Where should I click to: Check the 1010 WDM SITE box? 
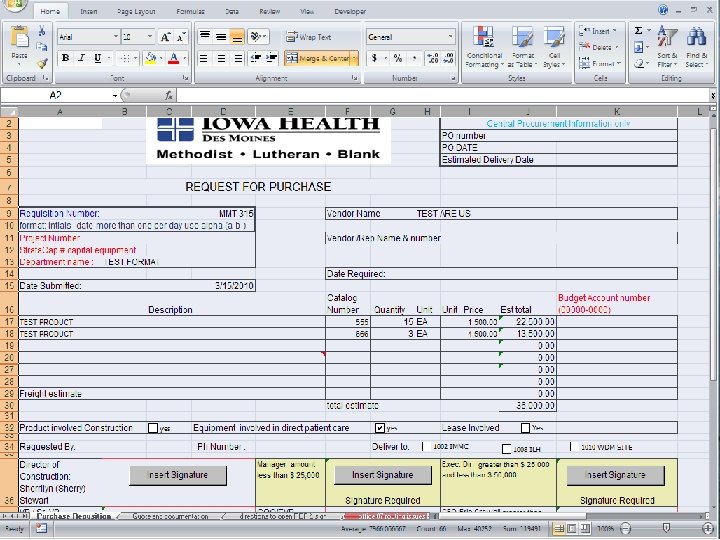click(x=572, y=447)
